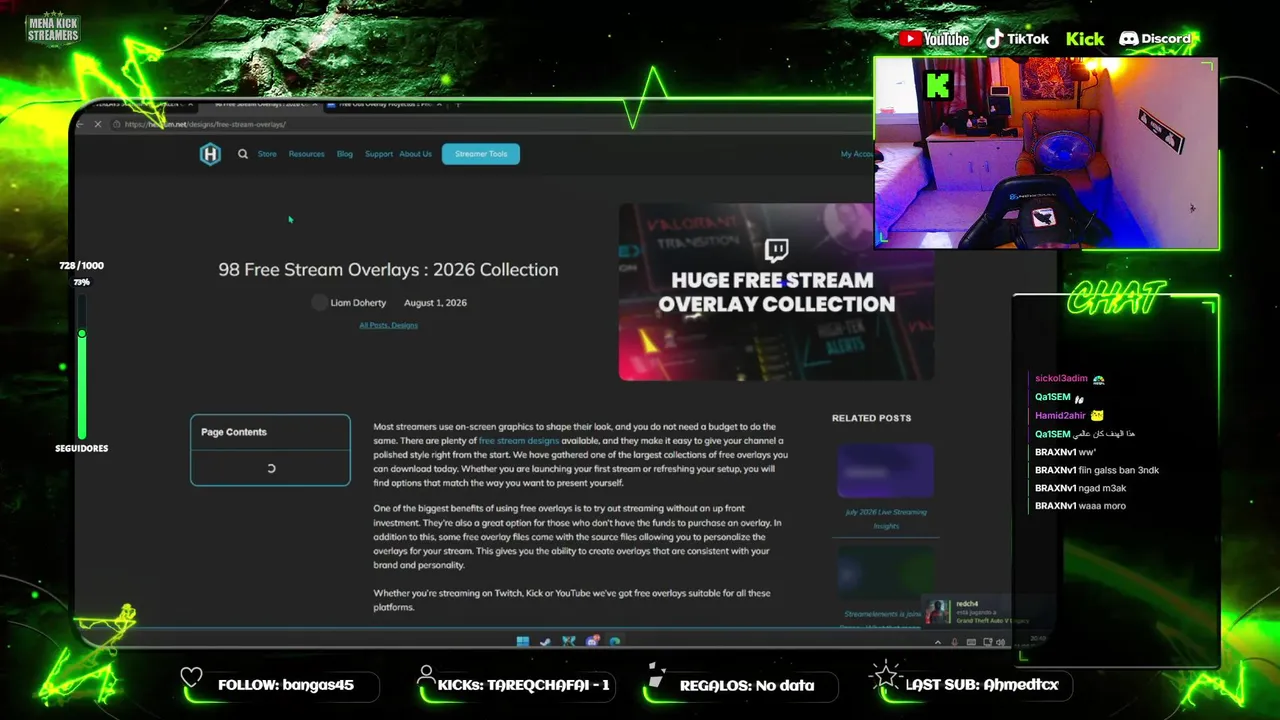Image resolution: width=1280 pixels, height=720 pixels.
Task: Click chat username Hamid2ahir
Action: coord(1060,416)
